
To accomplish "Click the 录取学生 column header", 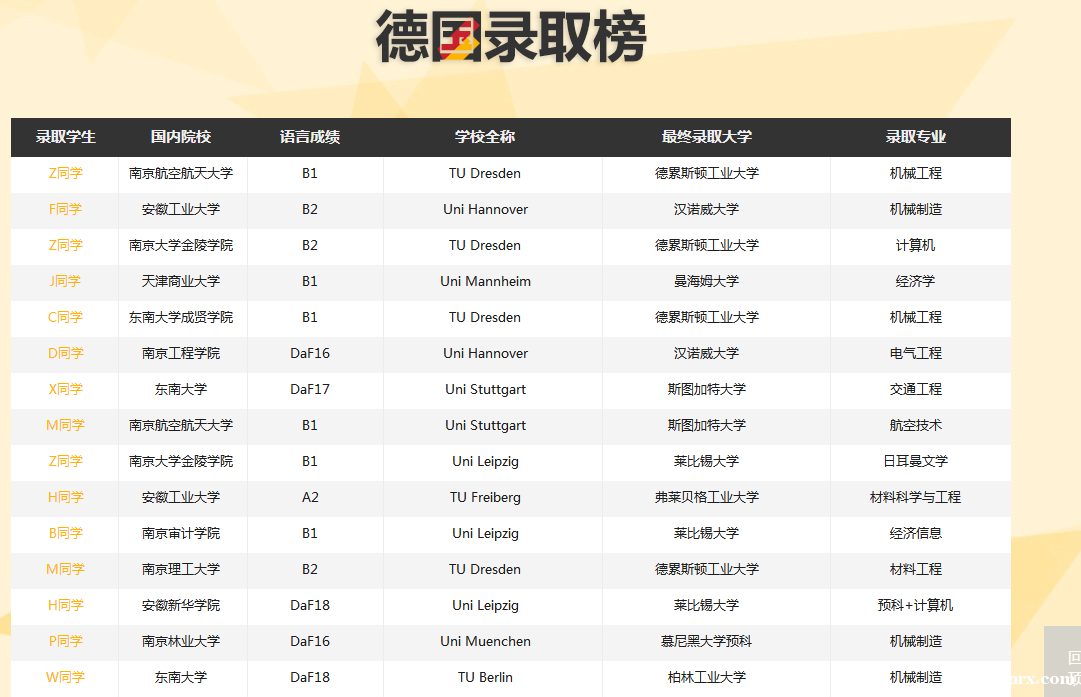I will coord(65,137).
